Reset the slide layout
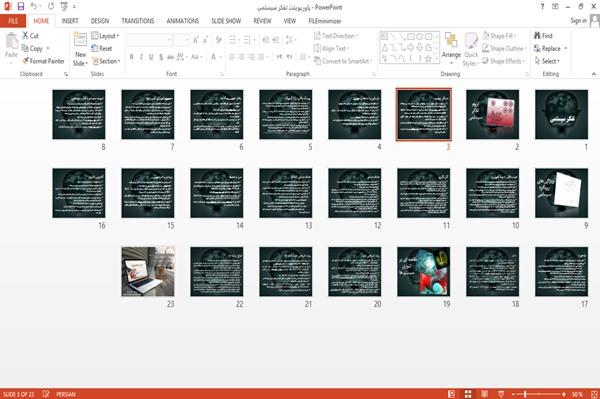Screen dimensions: 600x399 tap(102, 48)
